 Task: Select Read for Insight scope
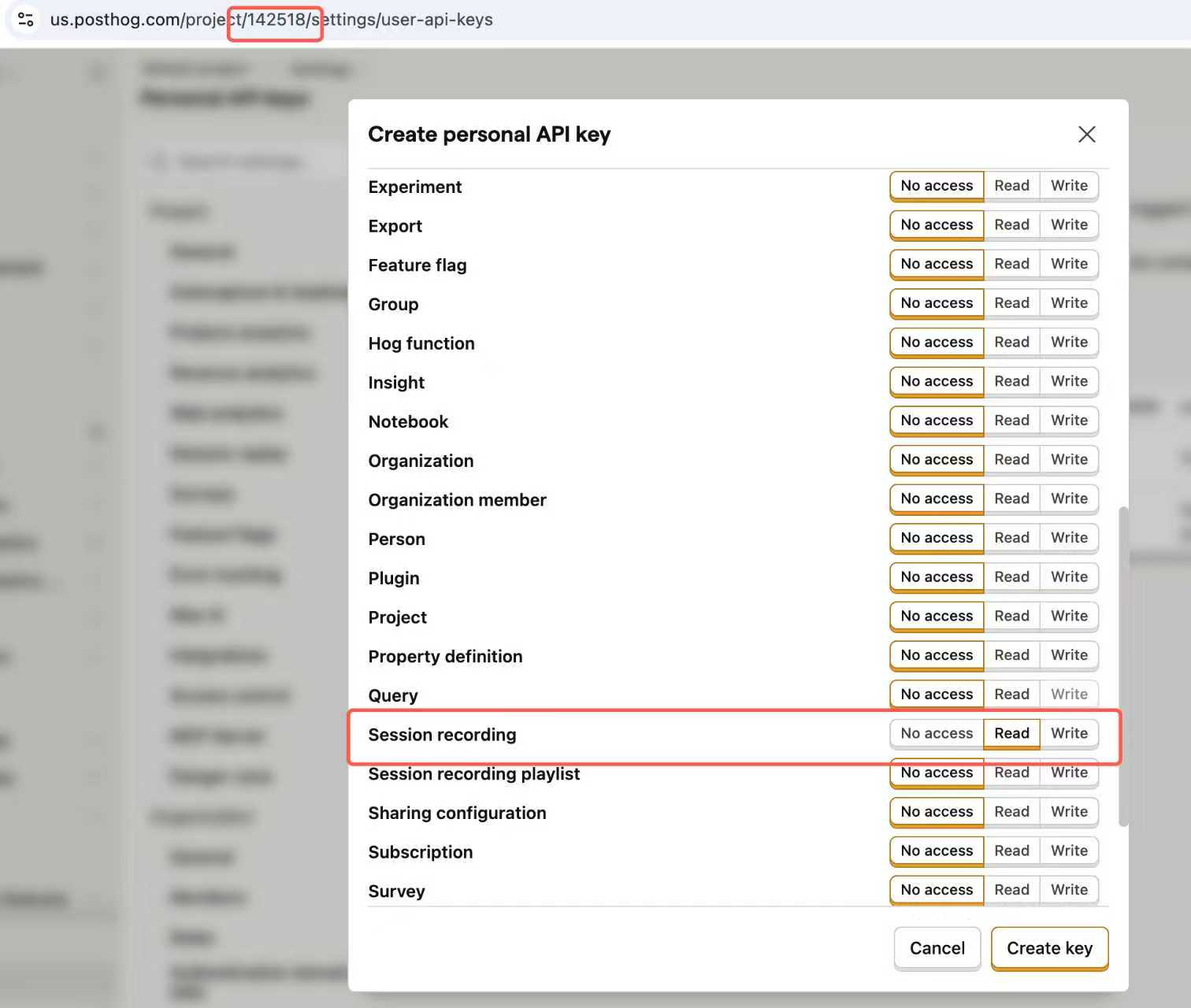(x=1011, y=381)
